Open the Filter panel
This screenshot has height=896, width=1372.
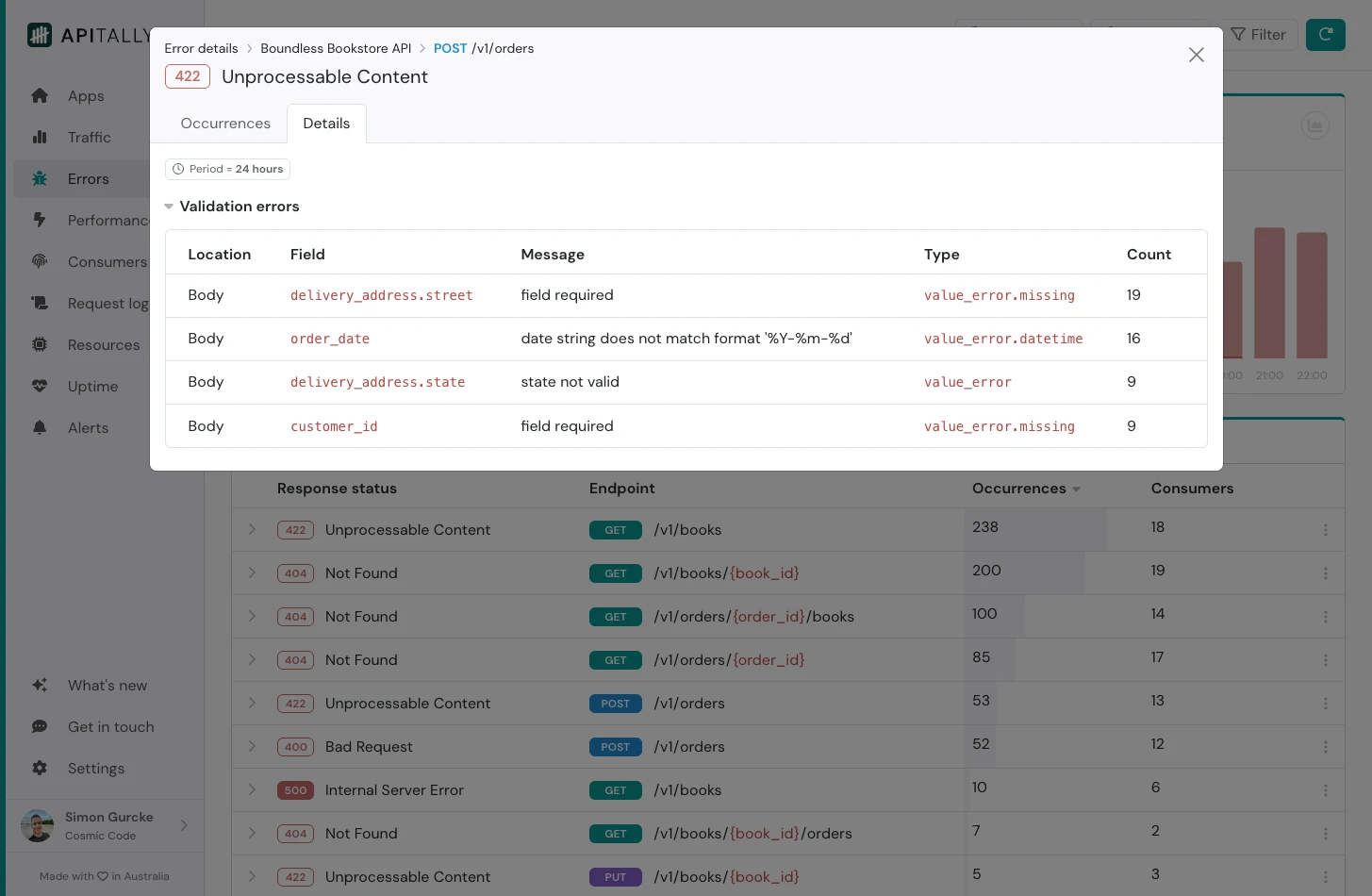[1258, 34]
